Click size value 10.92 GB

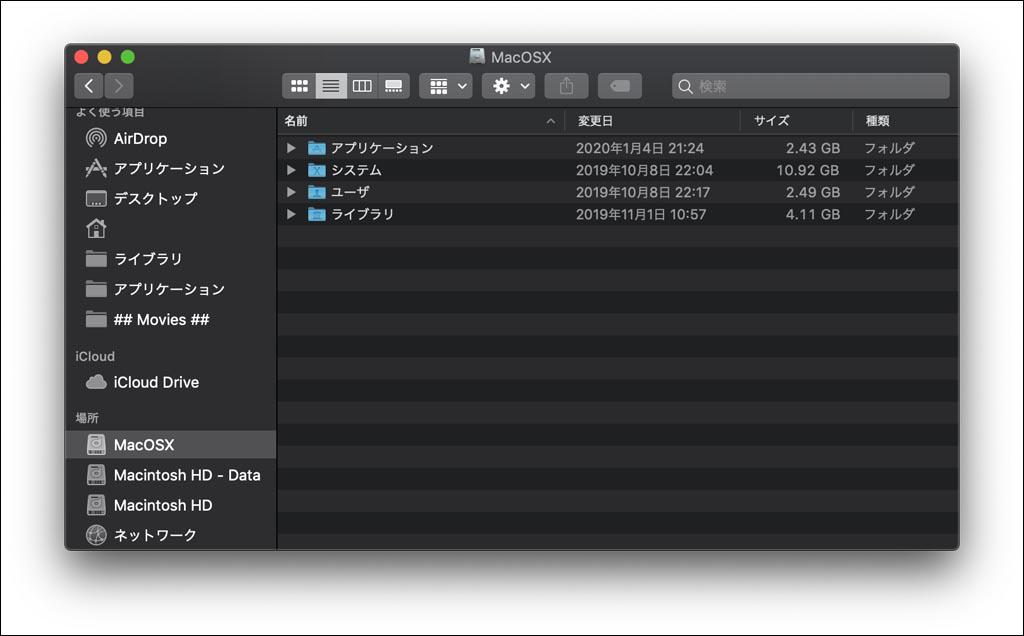807,170
